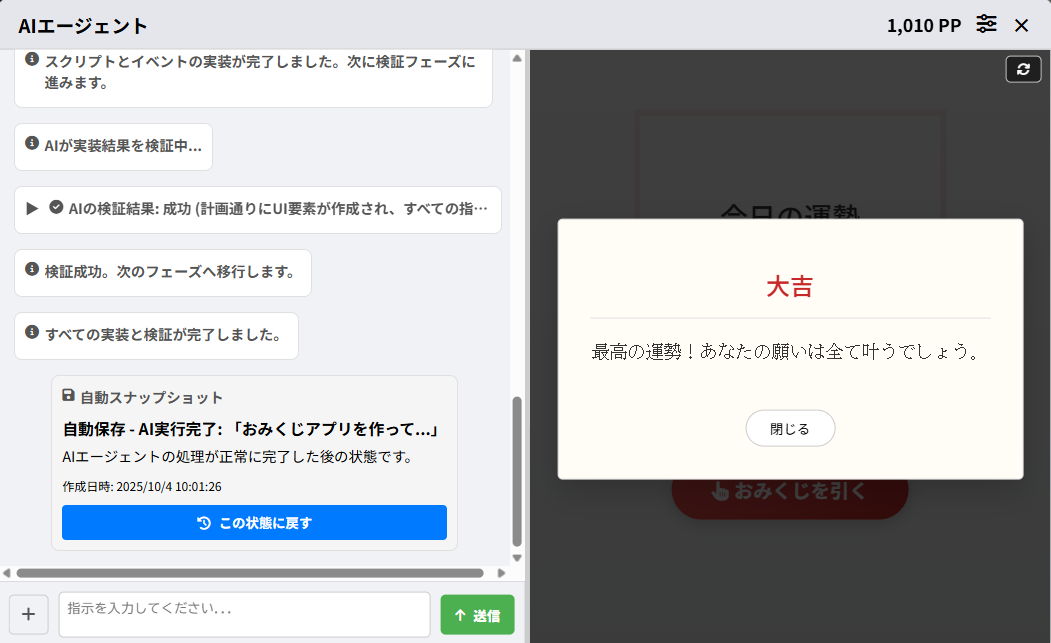The width and height of the screenshot is (1051, 643).
Task: Click the horizontal scrollbar right arrow
Action: click(x=502, y=573)
